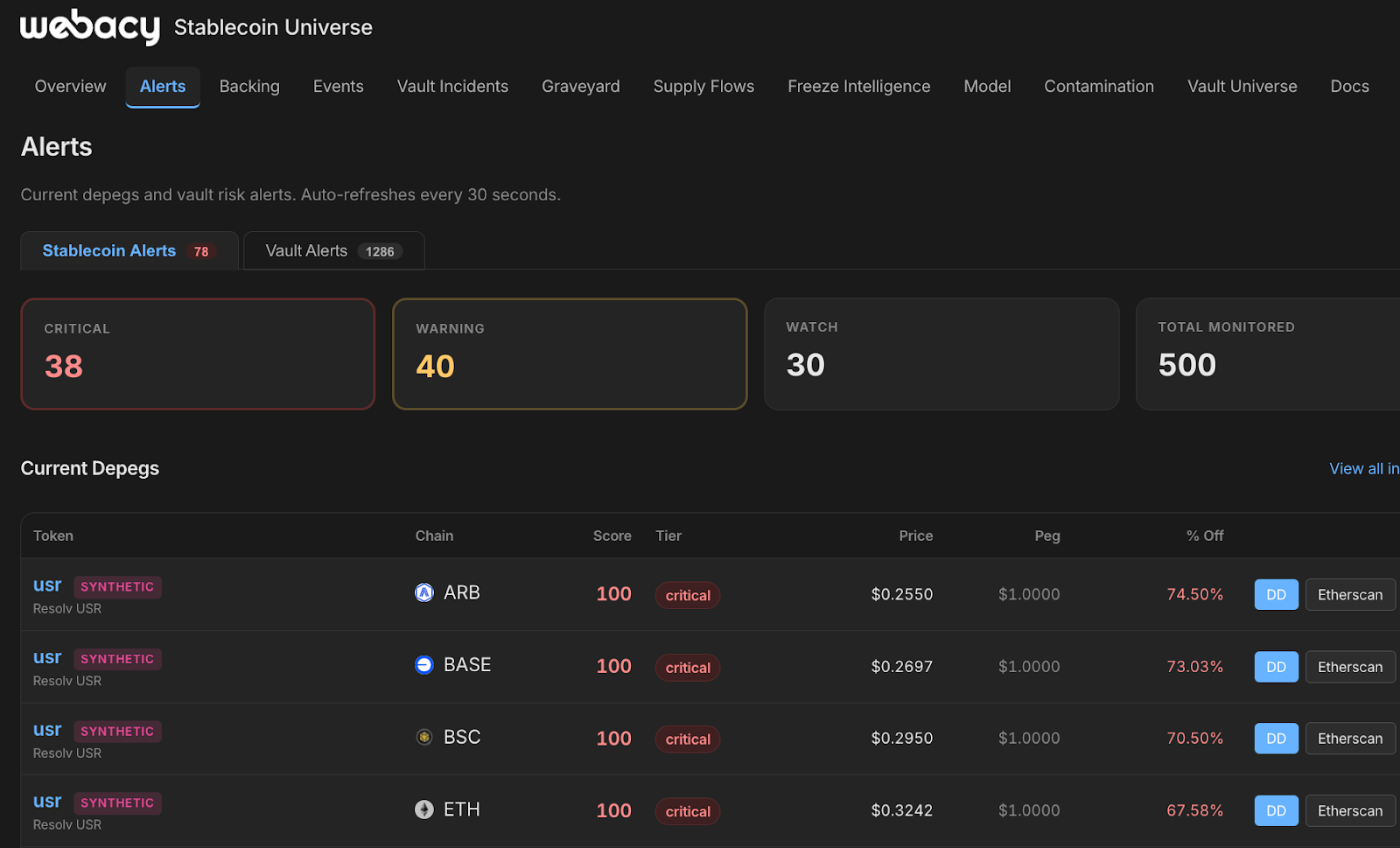
Task: Open the usr token link in BSC row
Action: pos(47,730)
